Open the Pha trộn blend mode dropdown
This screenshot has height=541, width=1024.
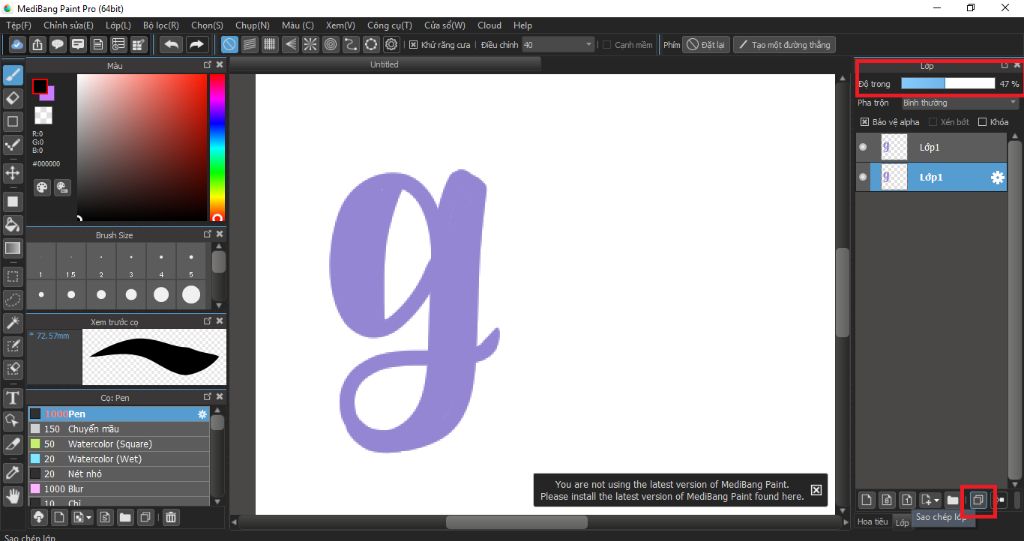click(958, 103)
